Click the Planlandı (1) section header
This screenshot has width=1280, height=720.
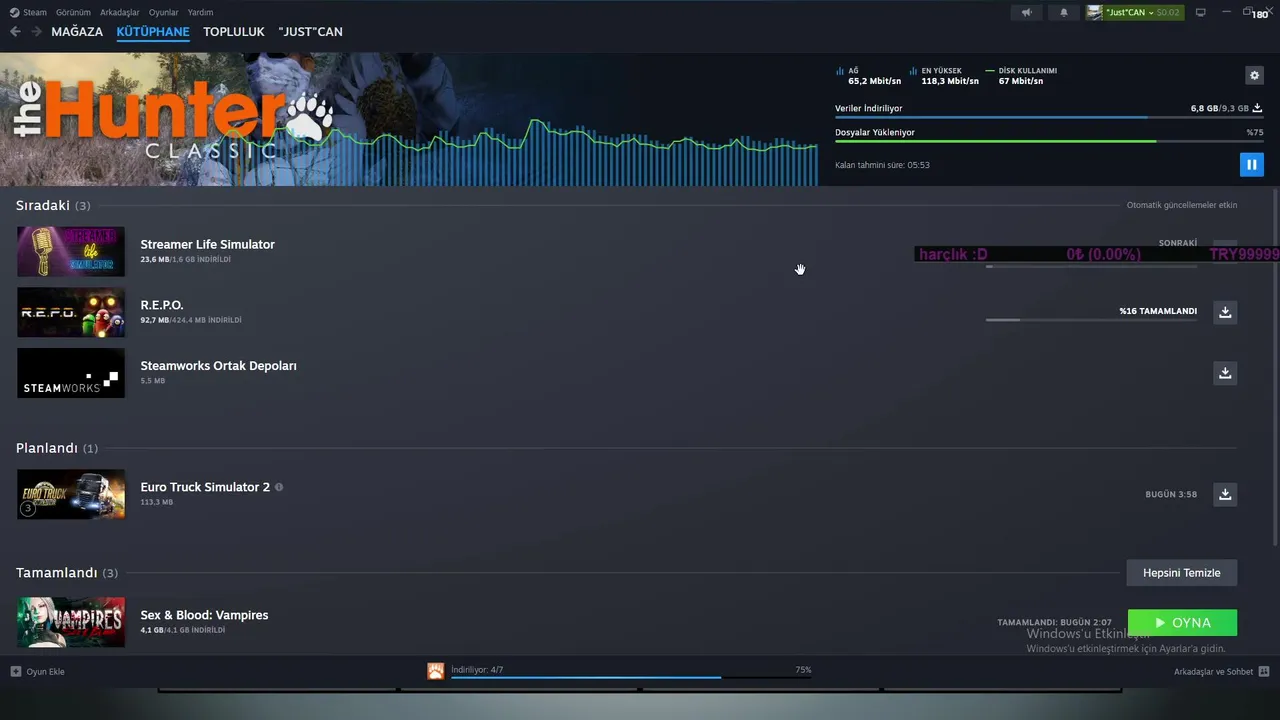tap(57, 448)
